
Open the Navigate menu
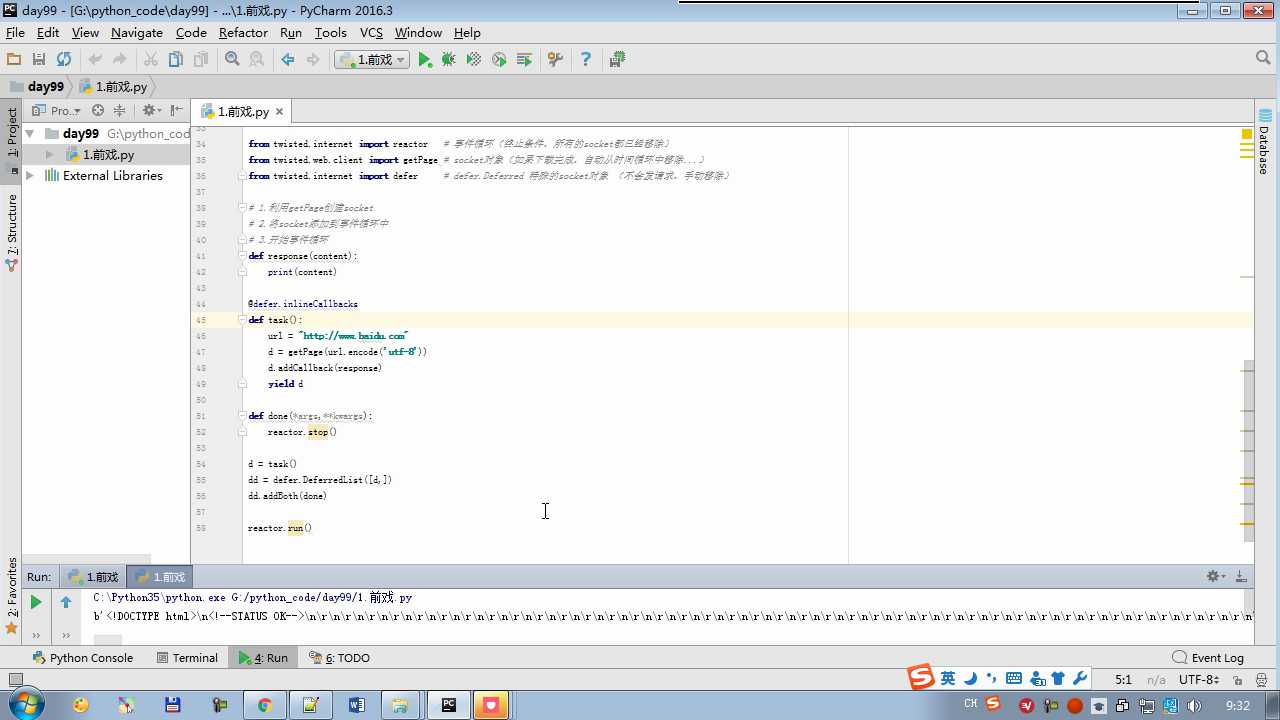pos(136,32)
